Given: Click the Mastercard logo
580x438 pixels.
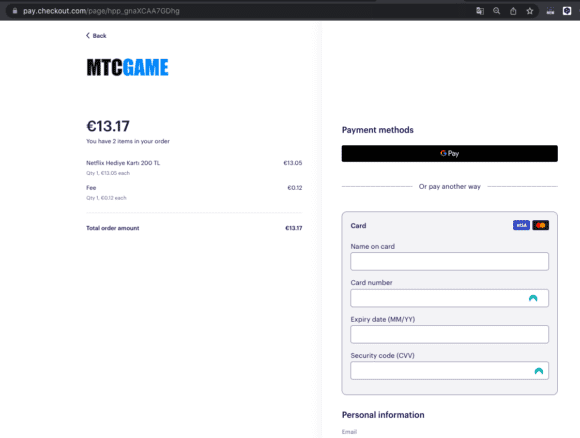Looking at the screenshot, I should (540, 225).
